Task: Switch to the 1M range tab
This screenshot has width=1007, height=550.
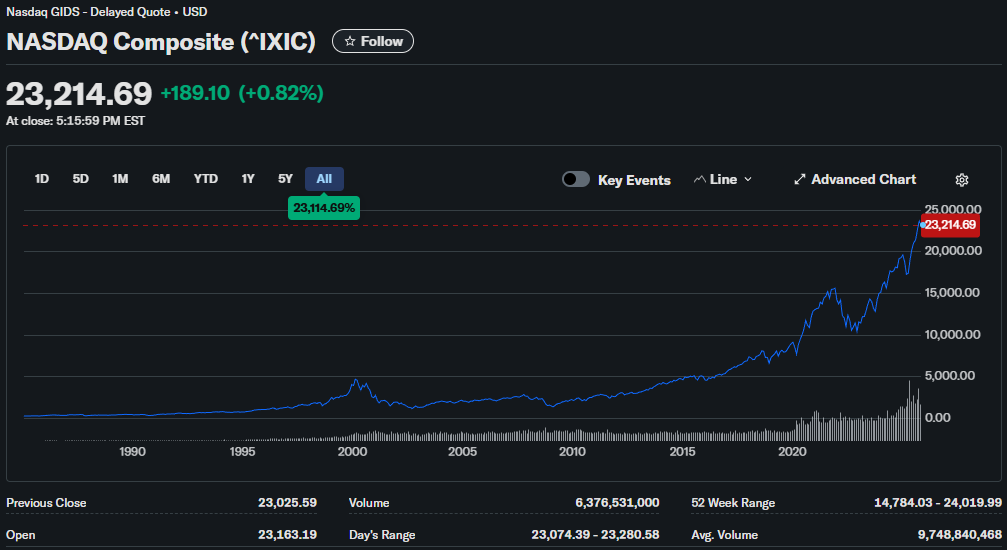Action: (120, 179)
